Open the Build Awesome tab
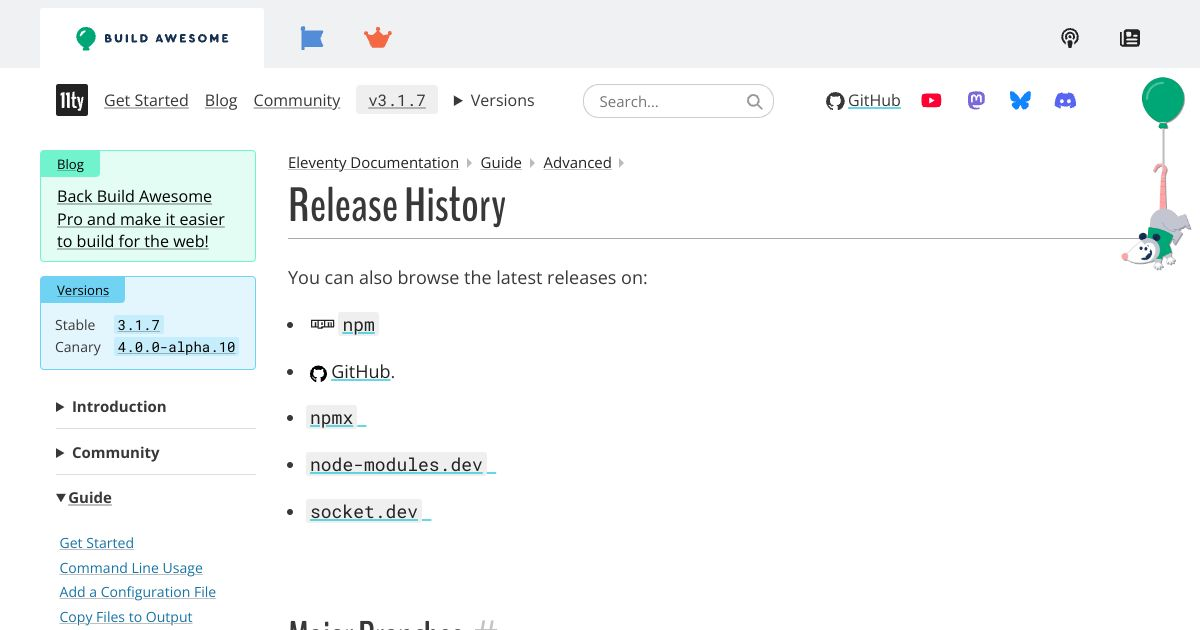 pos(152,38)
